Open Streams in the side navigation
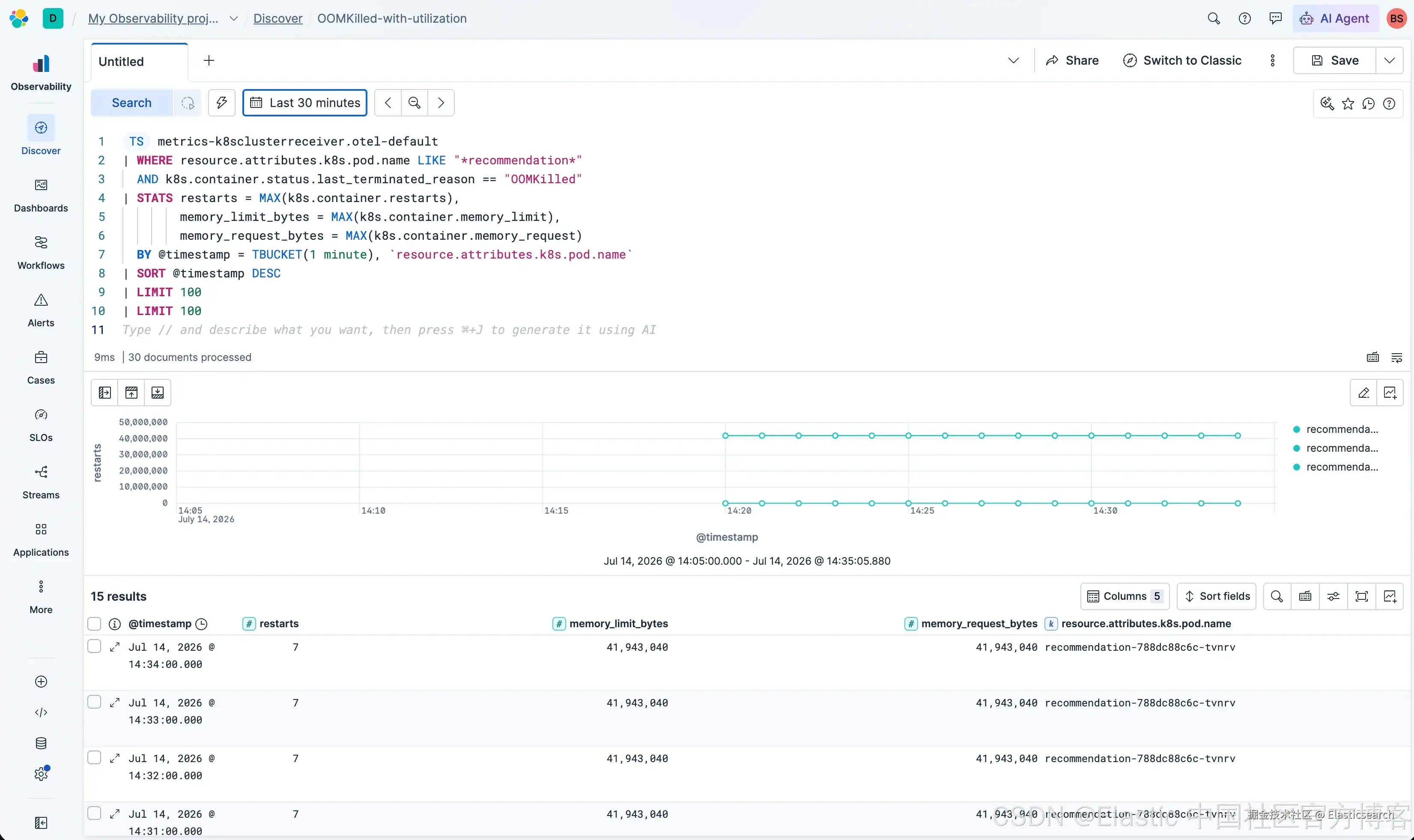1414x840 pixels. click(x=41, y=482)
